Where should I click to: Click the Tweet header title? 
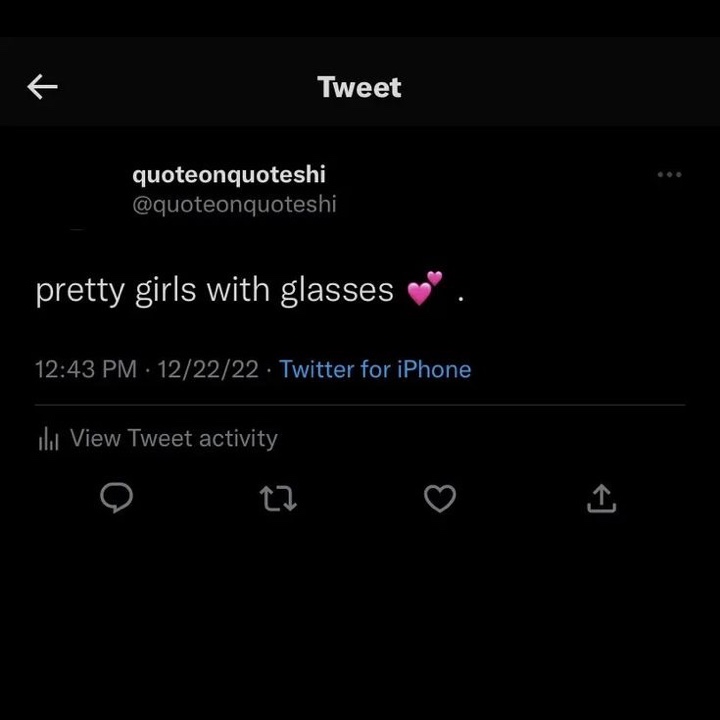(x=359, y=88)
